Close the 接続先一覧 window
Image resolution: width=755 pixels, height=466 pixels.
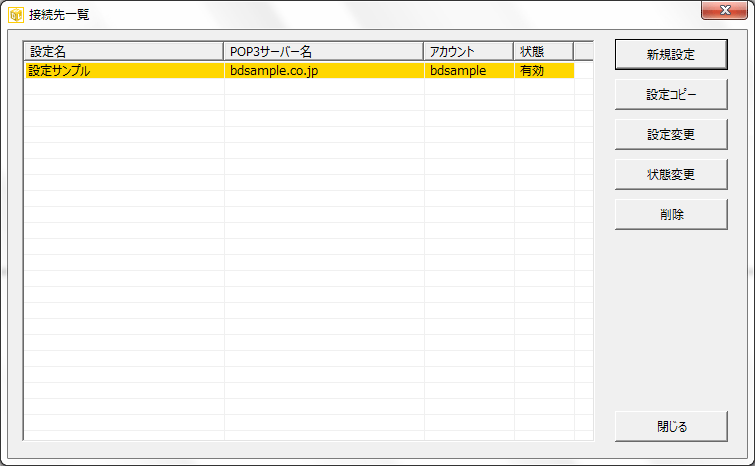tap(724, 11)
